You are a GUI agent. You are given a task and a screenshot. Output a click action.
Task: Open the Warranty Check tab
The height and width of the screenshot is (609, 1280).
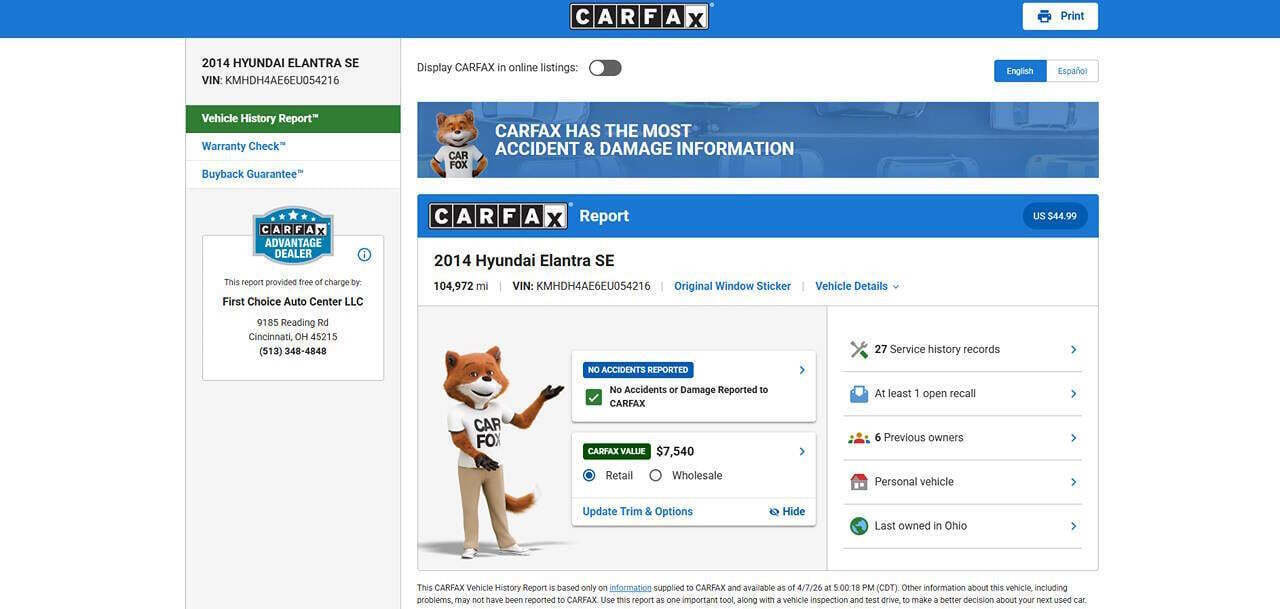point(244,147)
